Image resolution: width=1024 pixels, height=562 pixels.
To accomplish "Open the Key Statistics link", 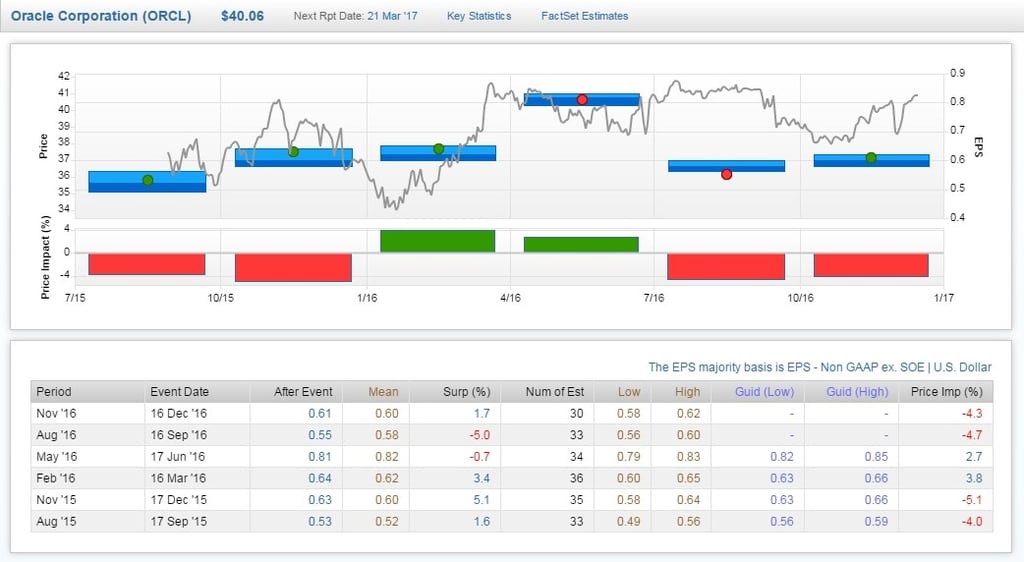I will point(479,16).
